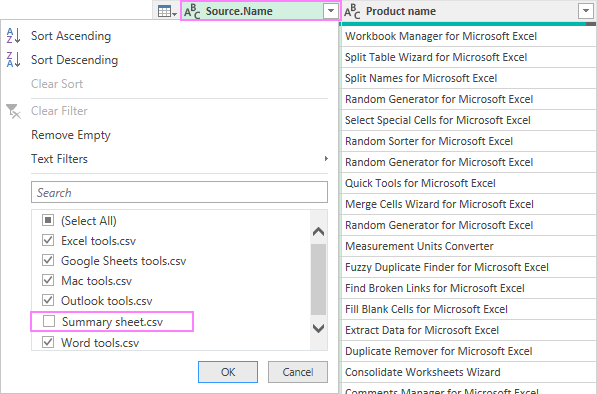
Task: Select the Duplicate Remover for Microsoft Excel cell
Action: pos(468,351)
